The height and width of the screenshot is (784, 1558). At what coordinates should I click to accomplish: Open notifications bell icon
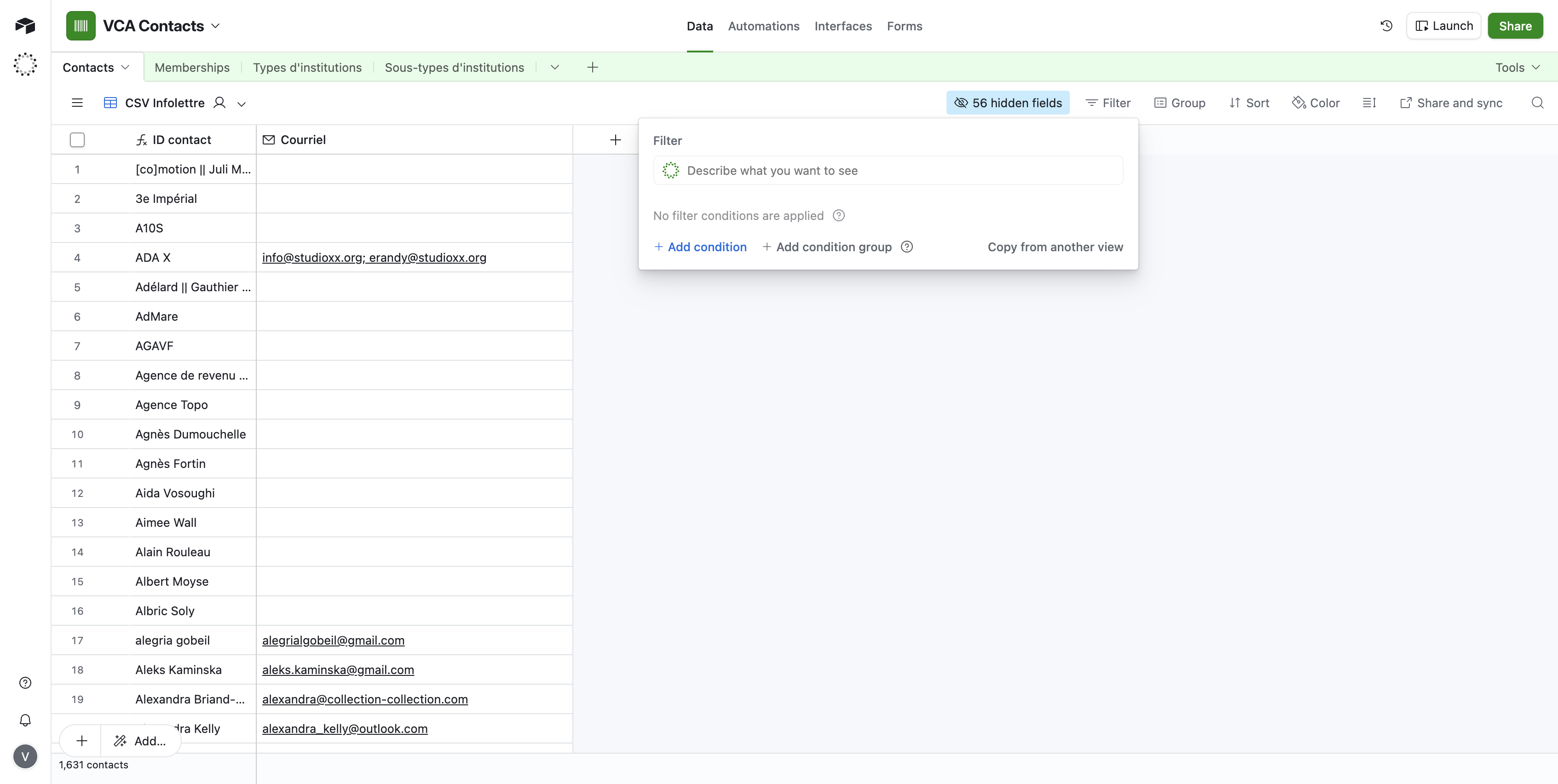[x=25, y=720]
